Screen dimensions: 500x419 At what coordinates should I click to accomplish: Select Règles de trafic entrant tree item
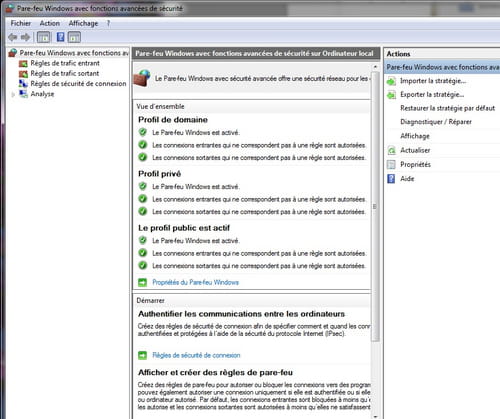pos(65,63)
